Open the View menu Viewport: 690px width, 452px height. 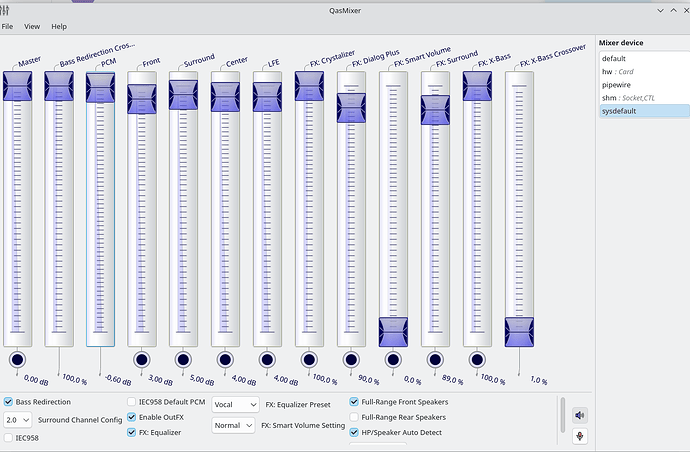coord(32,26)
